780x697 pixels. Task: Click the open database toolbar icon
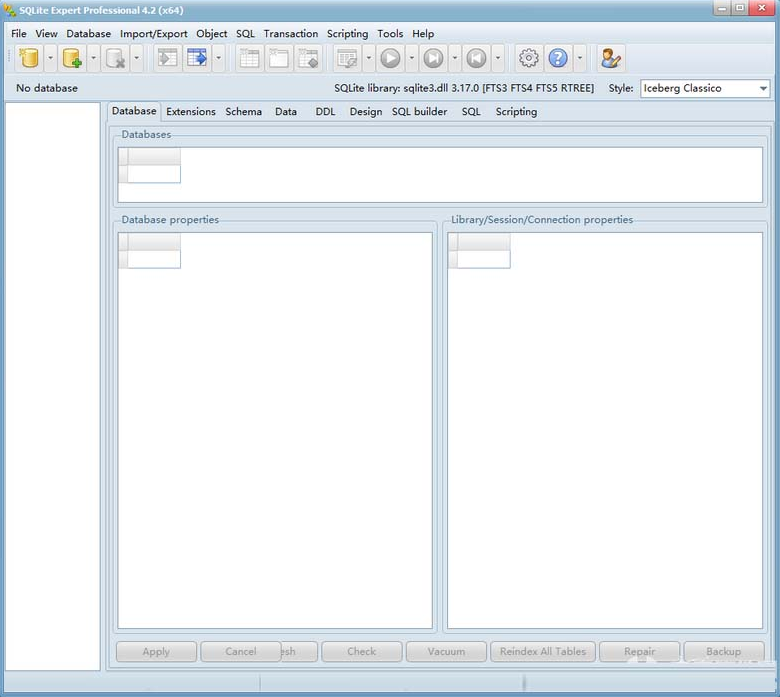point(28,59)
